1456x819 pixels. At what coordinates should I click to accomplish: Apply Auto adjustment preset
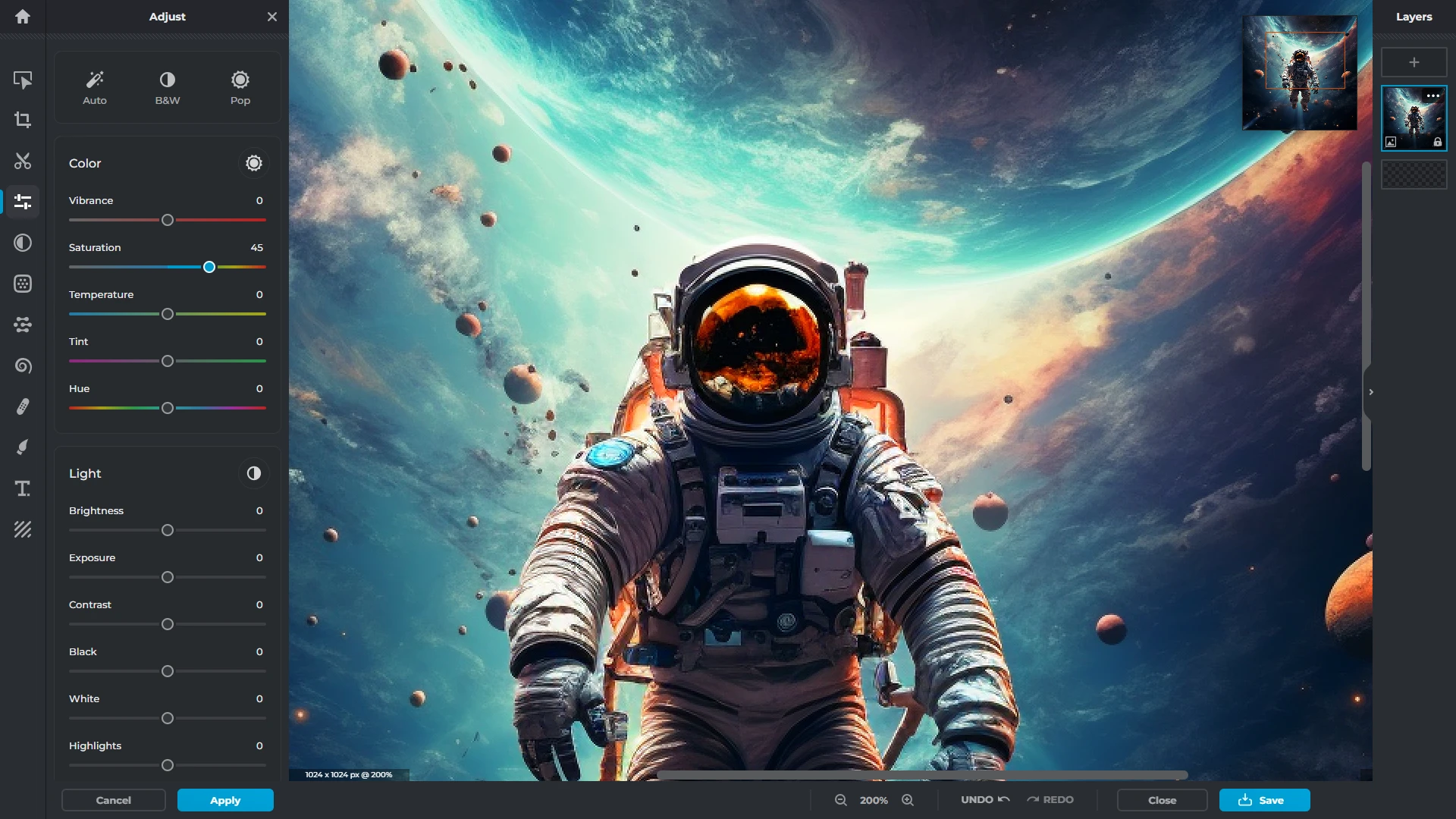(x=95, y=88)
